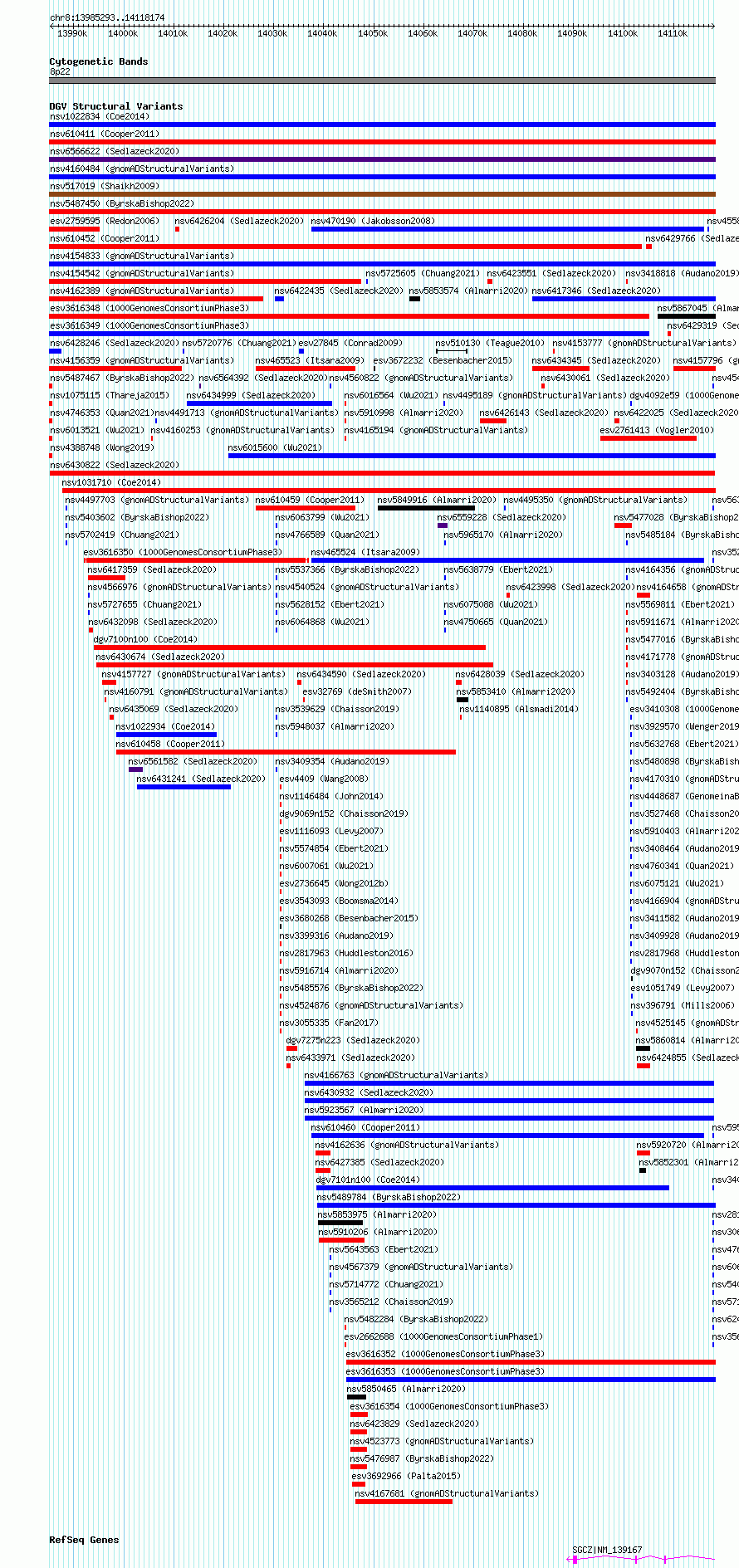
Task: Select nsv6434999 (Sedlazeck2020) label
Action: coord(252,395)
